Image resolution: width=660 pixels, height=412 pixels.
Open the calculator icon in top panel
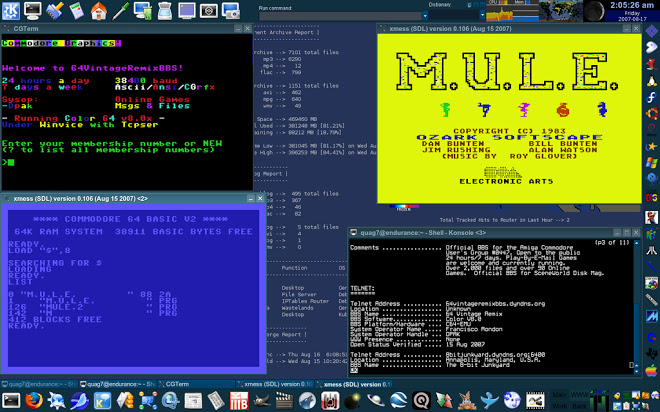coord(77,11)
